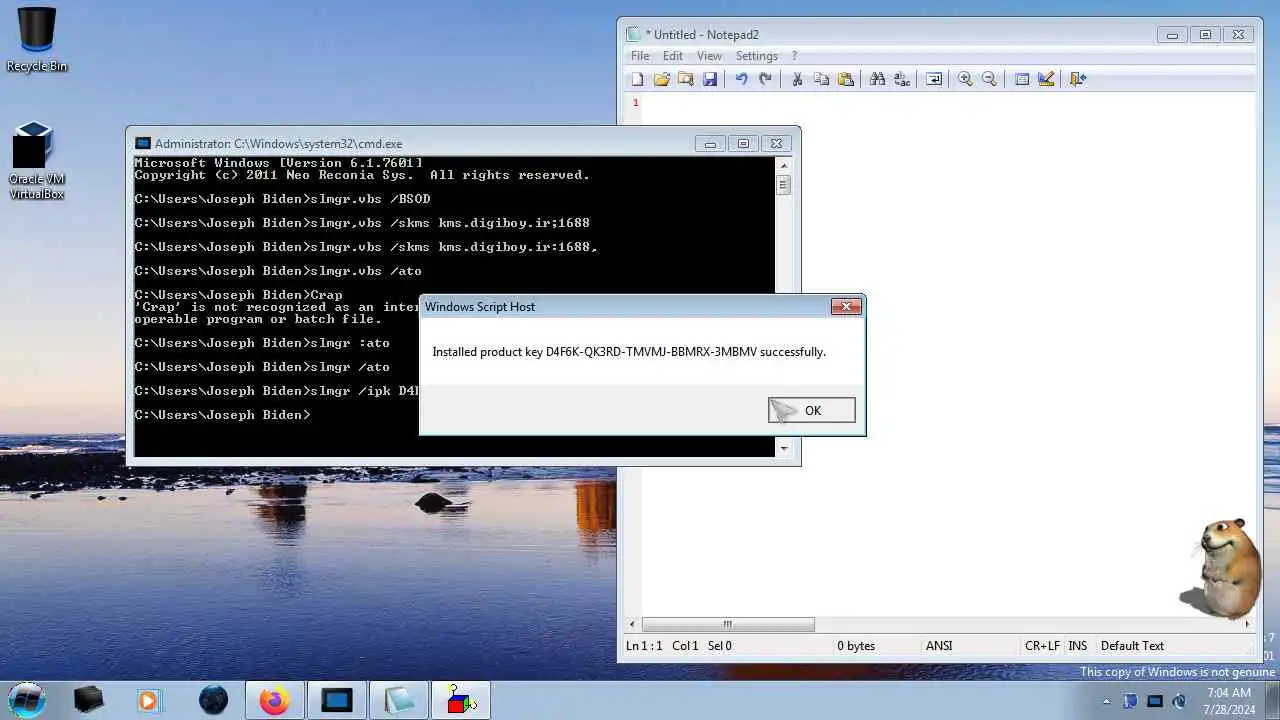The image size is (1280, 720).
Task: Open customize schemes icon in Notepad2
Action: click(1046, 79)
